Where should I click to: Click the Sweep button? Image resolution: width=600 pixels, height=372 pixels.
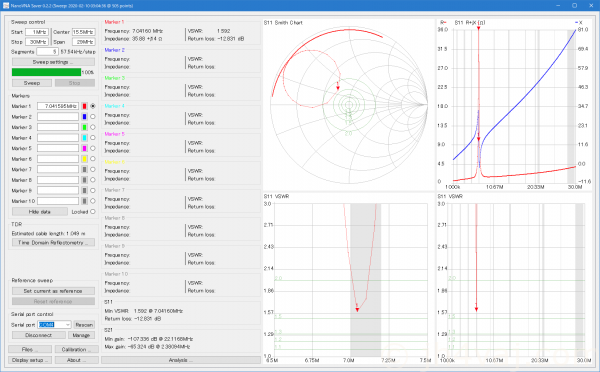click(x=32, y=83)
